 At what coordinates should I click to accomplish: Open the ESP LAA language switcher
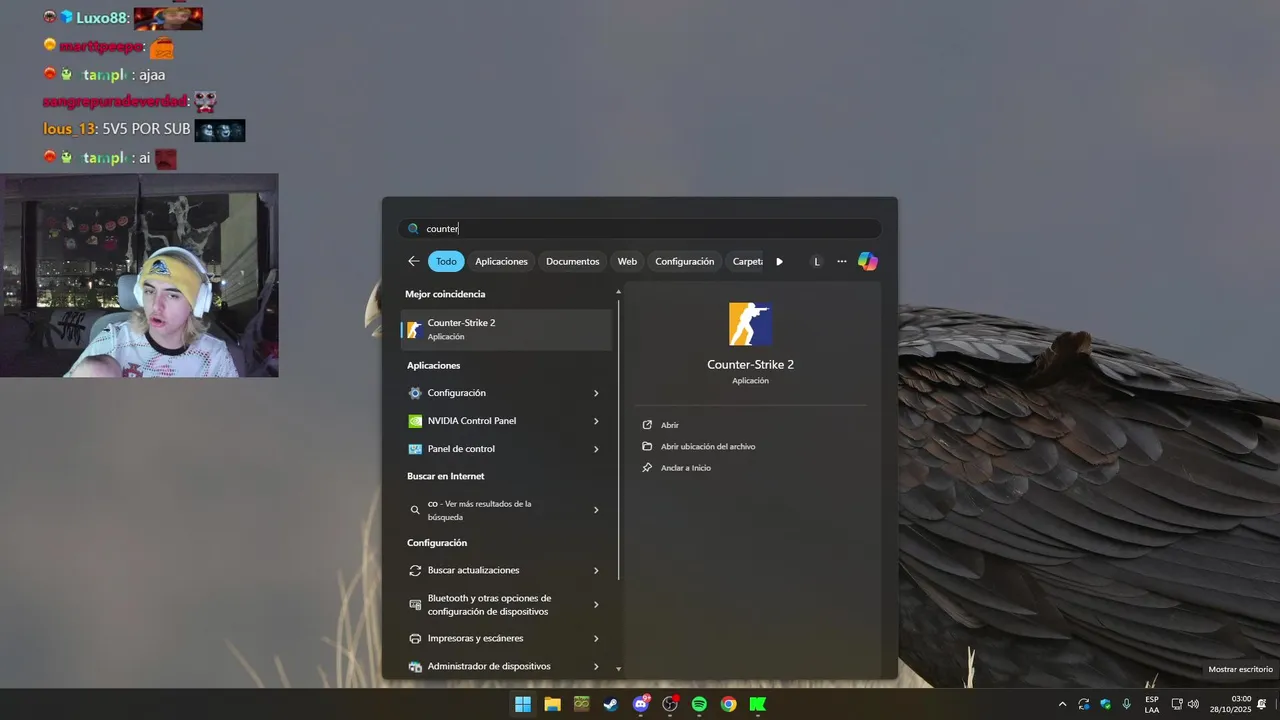point(1152,704)
